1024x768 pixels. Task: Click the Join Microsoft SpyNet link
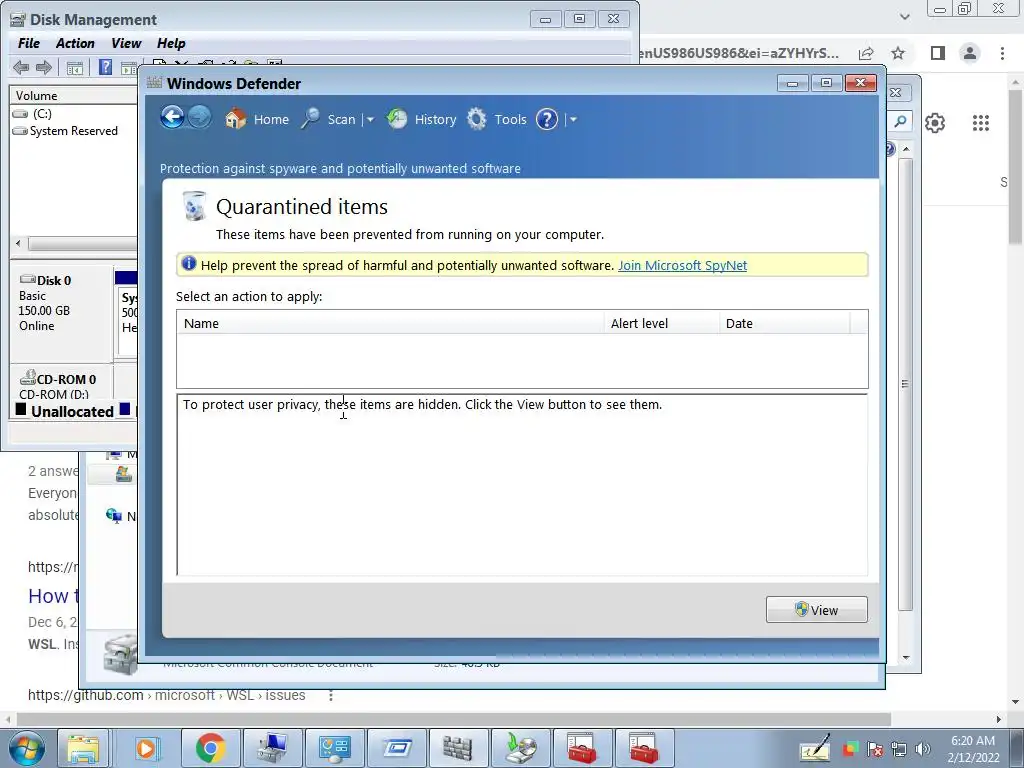[x=682, y=265]
